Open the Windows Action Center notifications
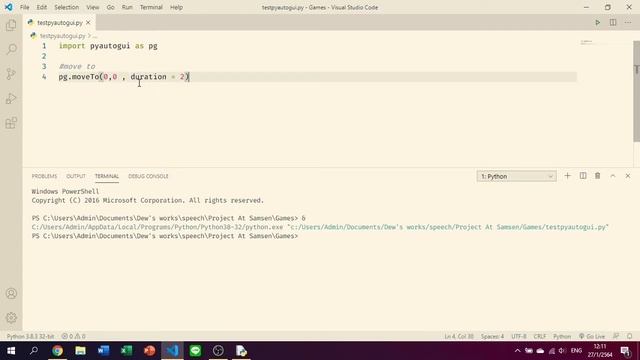This screenshot has width=640, height=360. click(x=625, y=351)
